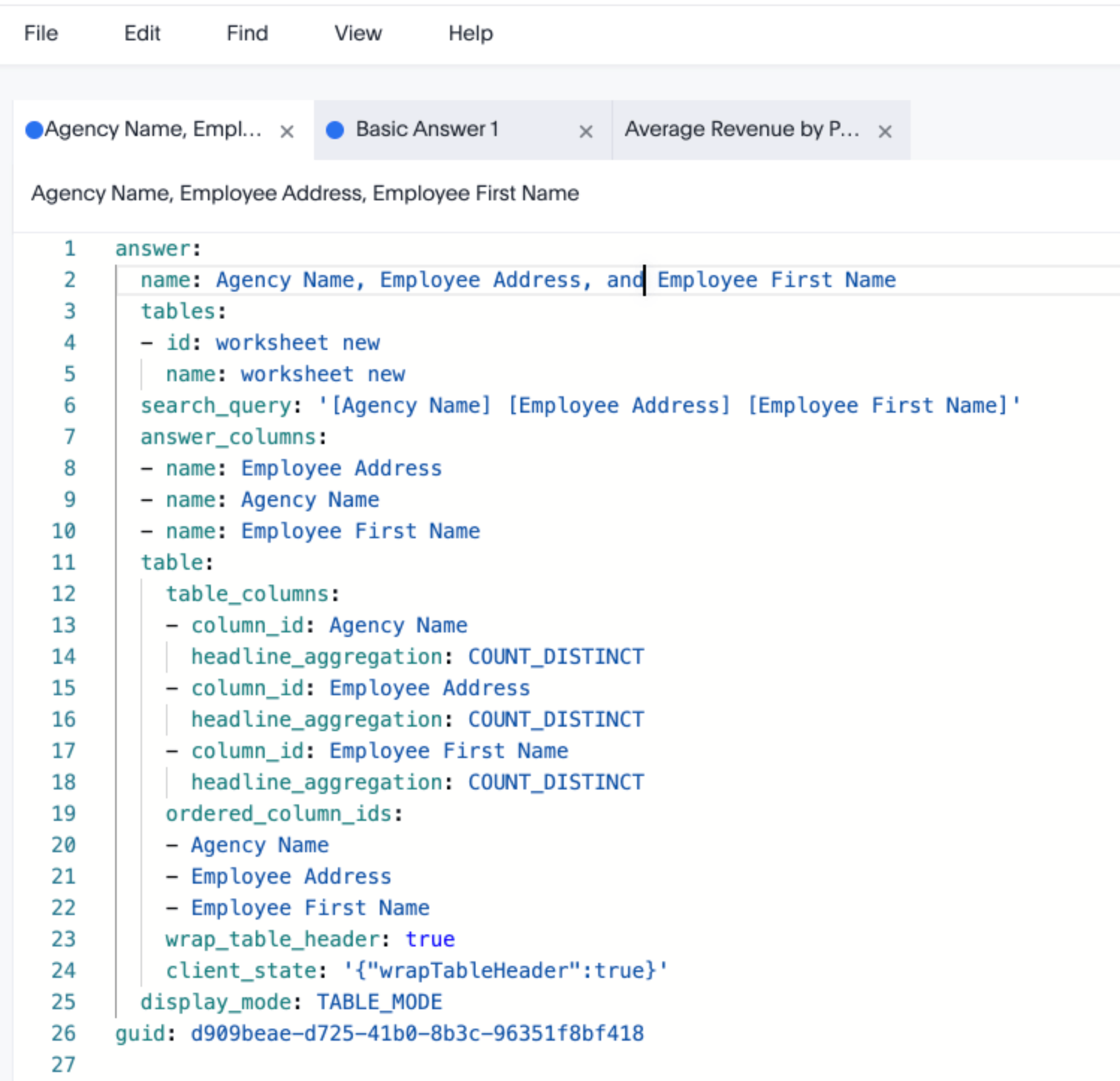Switch to the Basic Answer 1 tab
This screenshot has width=1120, height=1081.
(x=427, y=129)
